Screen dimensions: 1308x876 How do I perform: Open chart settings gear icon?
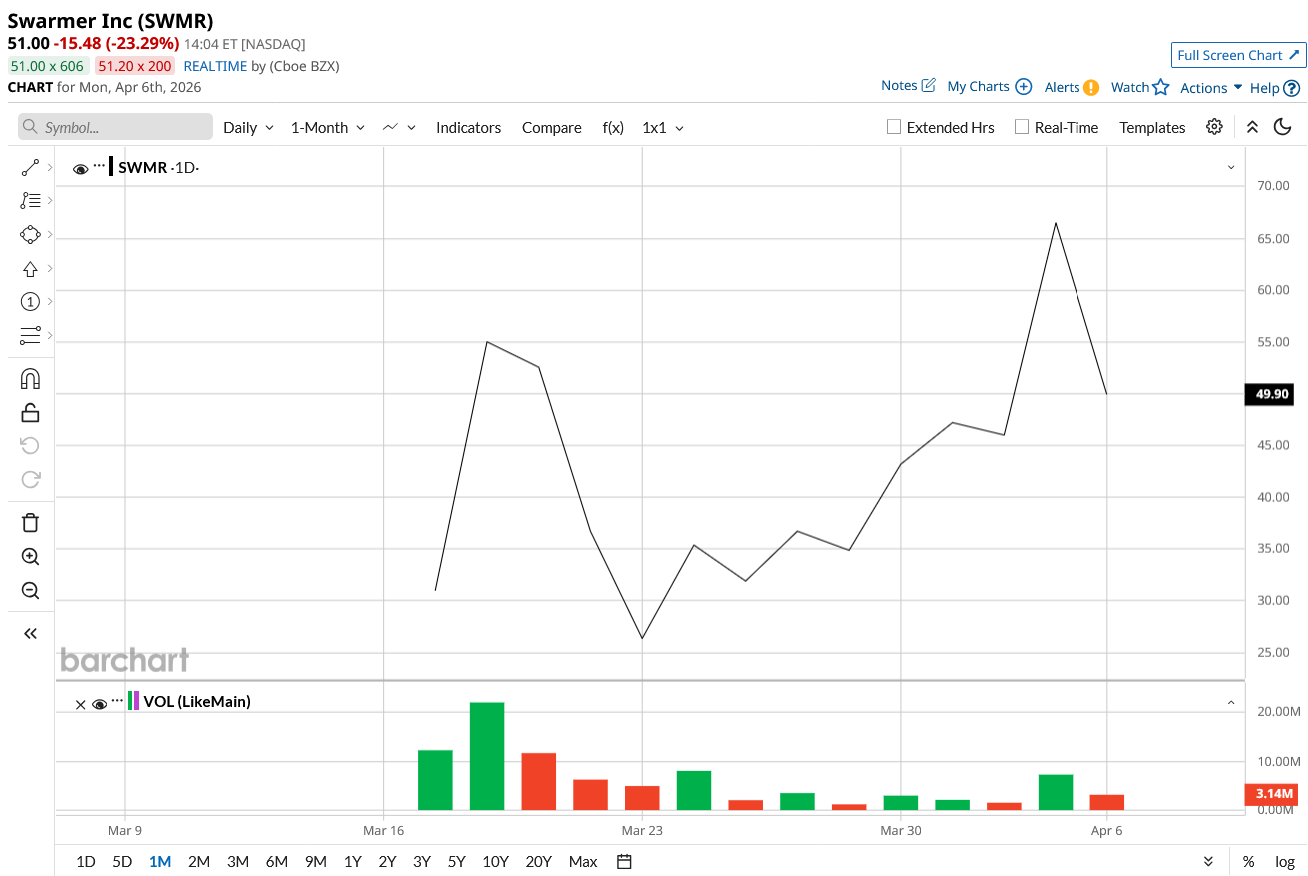(x=1214, y=127)
